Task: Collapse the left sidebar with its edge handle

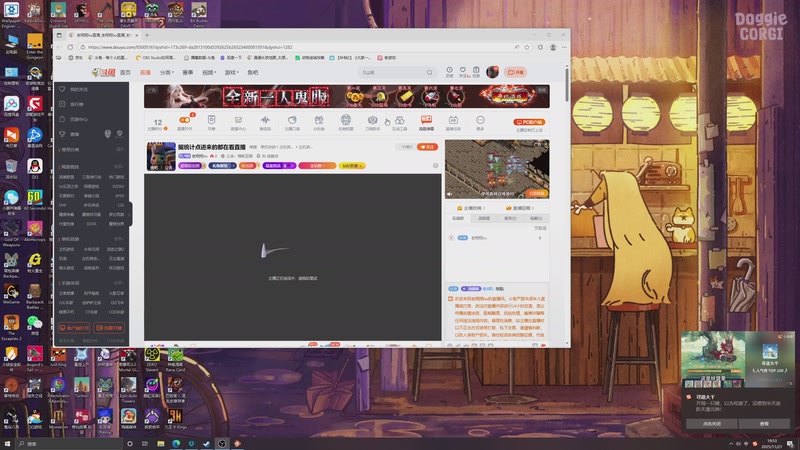Action: pos(131,214)
